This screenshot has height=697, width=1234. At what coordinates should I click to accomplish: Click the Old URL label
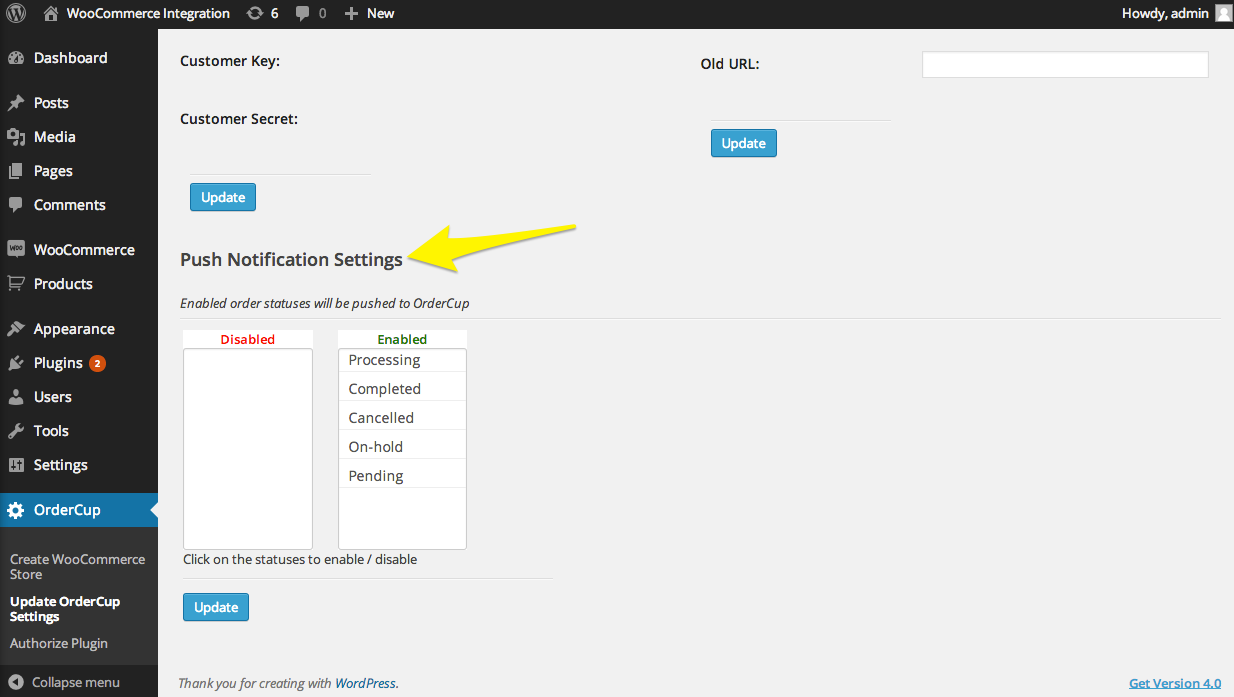[x=730, y=64]
